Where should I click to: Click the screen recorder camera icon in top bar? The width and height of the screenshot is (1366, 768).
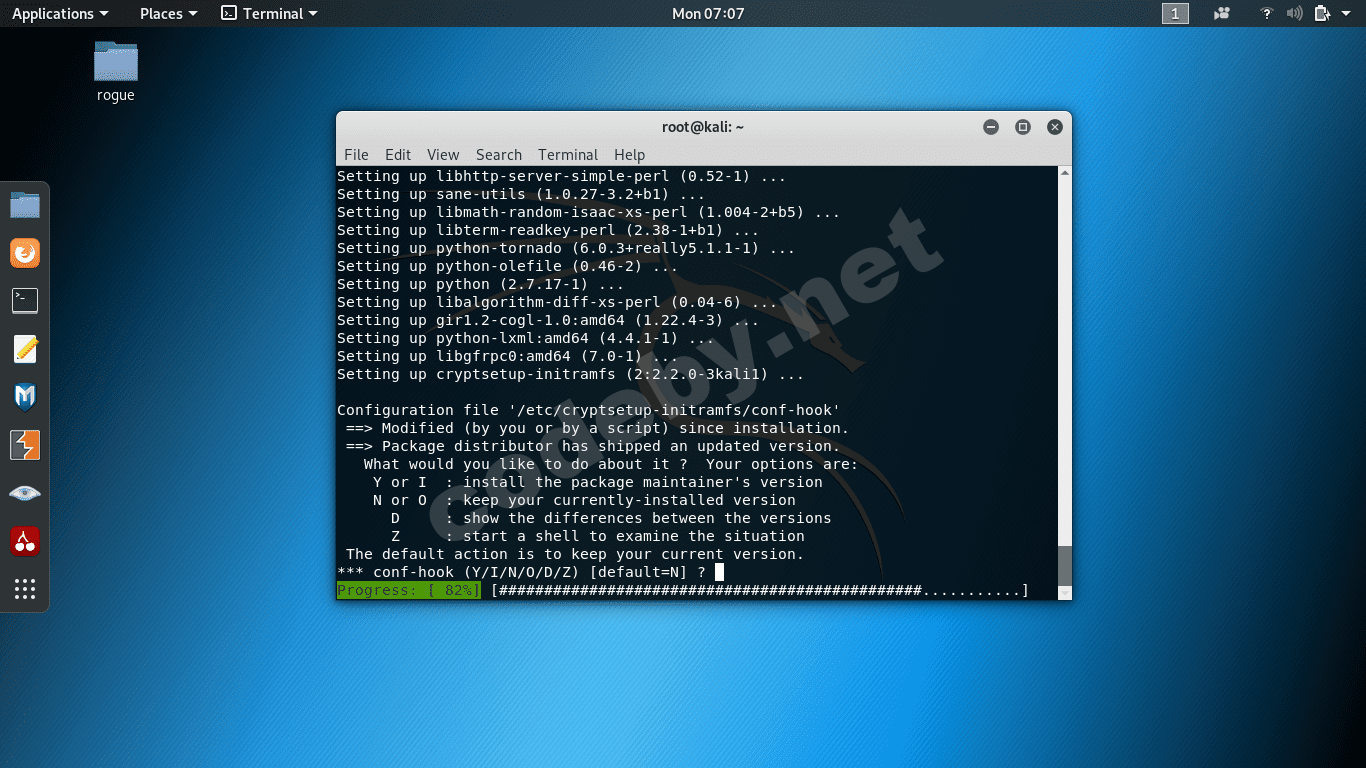coord(1222,13)
